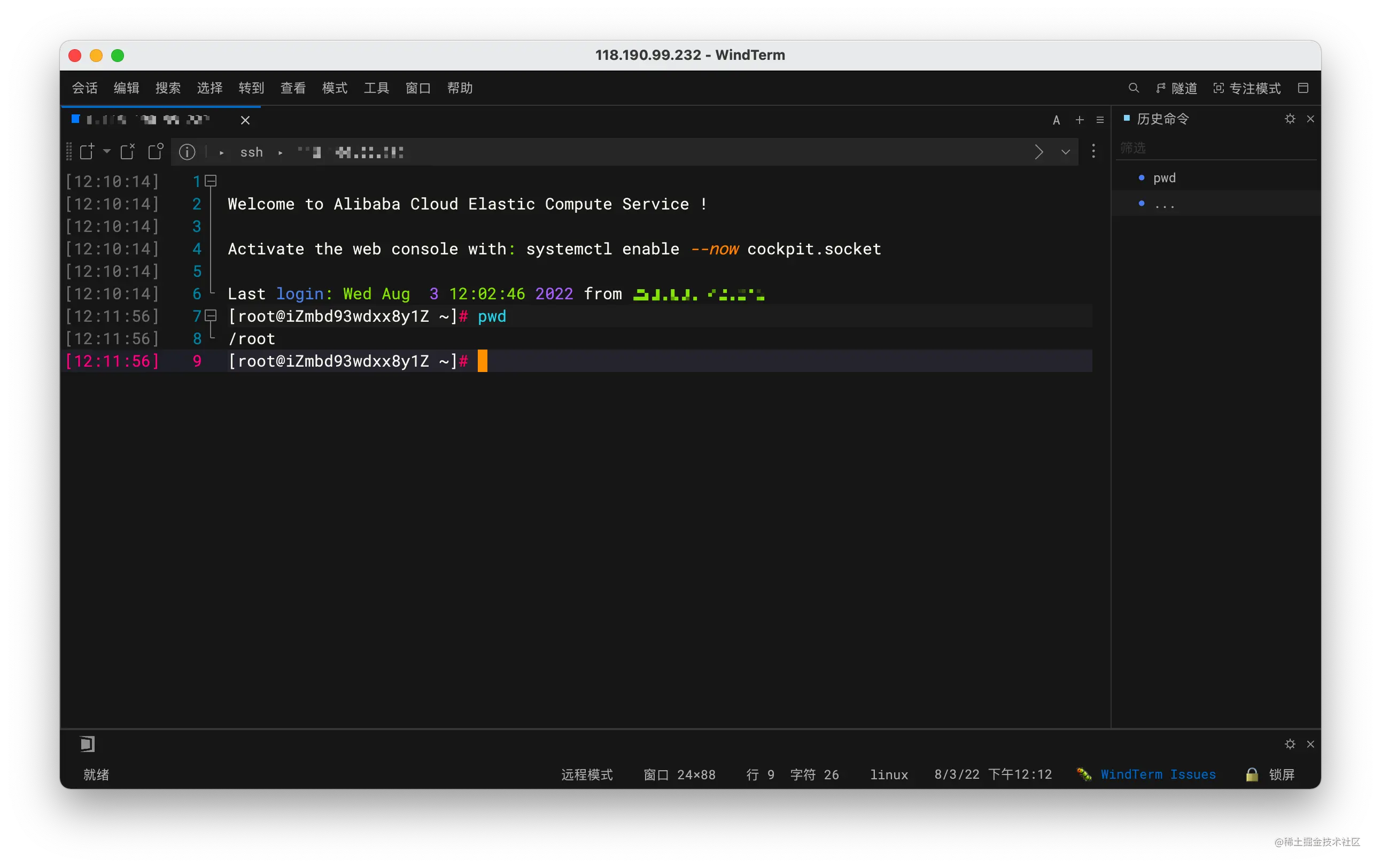Open the 查看 menu
Viewport: 1381px width, 868px height.
point(293,88)
